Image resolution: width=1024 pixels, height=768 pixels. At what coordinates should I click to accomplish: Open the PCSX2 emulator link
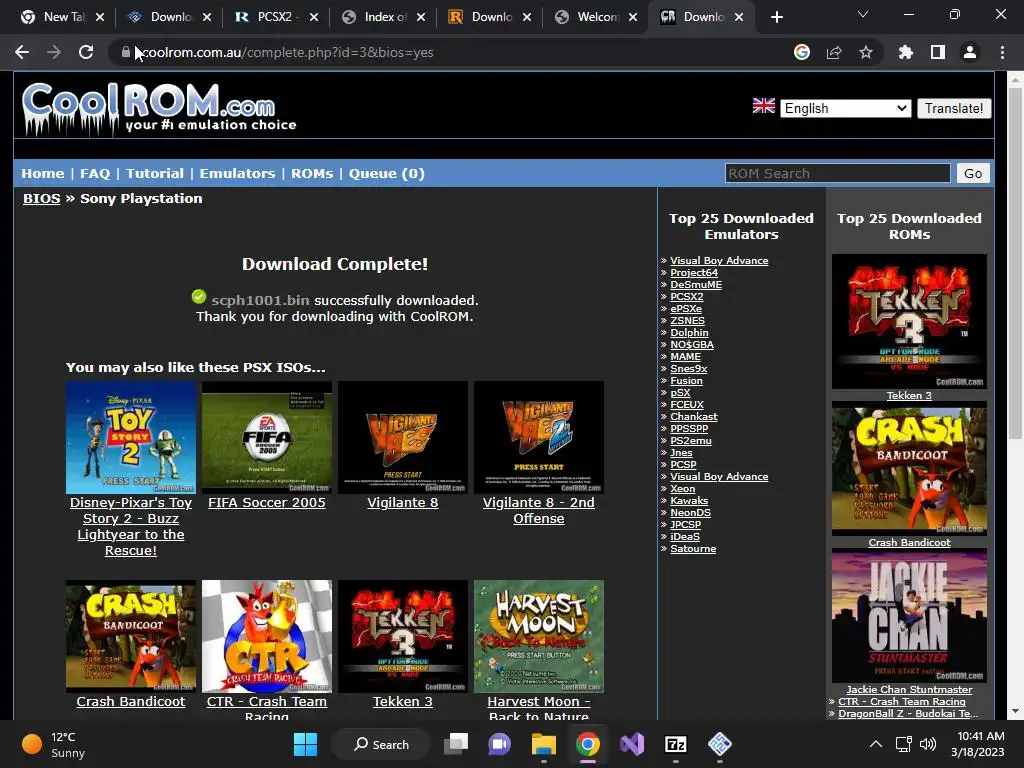pos(686,296)
